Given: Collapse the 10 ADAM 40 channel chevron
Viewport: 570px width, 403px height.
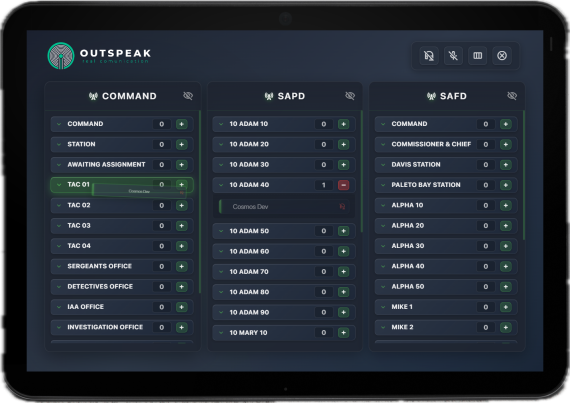Looking at the screenshot, I should 221,185.
